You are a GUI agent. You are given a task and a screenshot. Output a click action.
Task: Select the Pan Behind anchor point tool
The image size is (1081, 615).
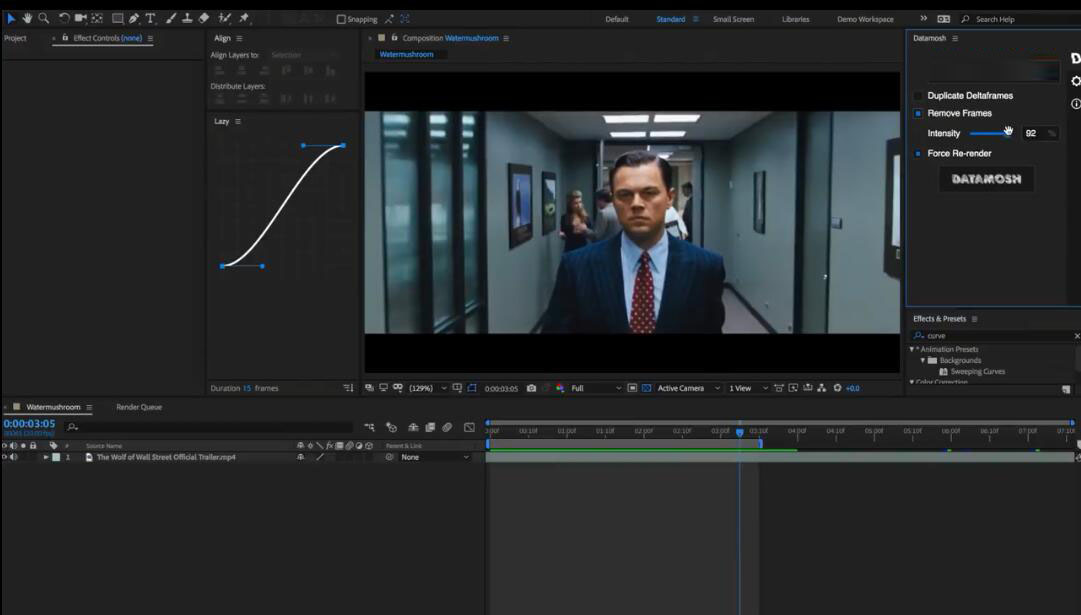(x=97, y=19)
